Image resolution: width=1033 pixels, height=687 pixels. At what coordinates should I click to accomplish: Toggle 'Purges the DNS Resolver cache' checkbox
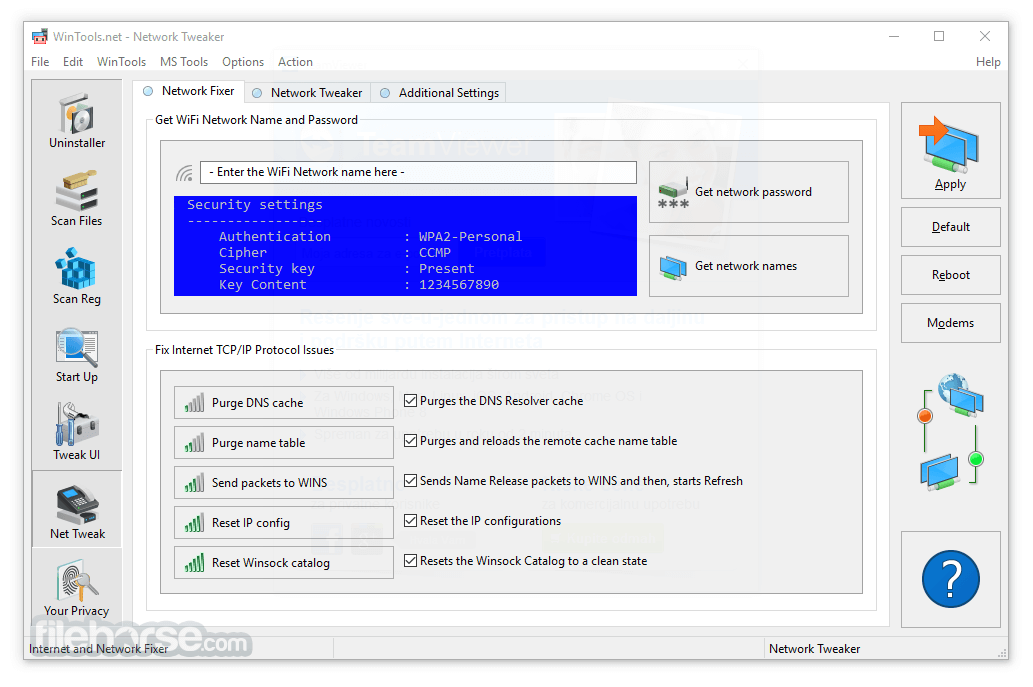[410, 400]
